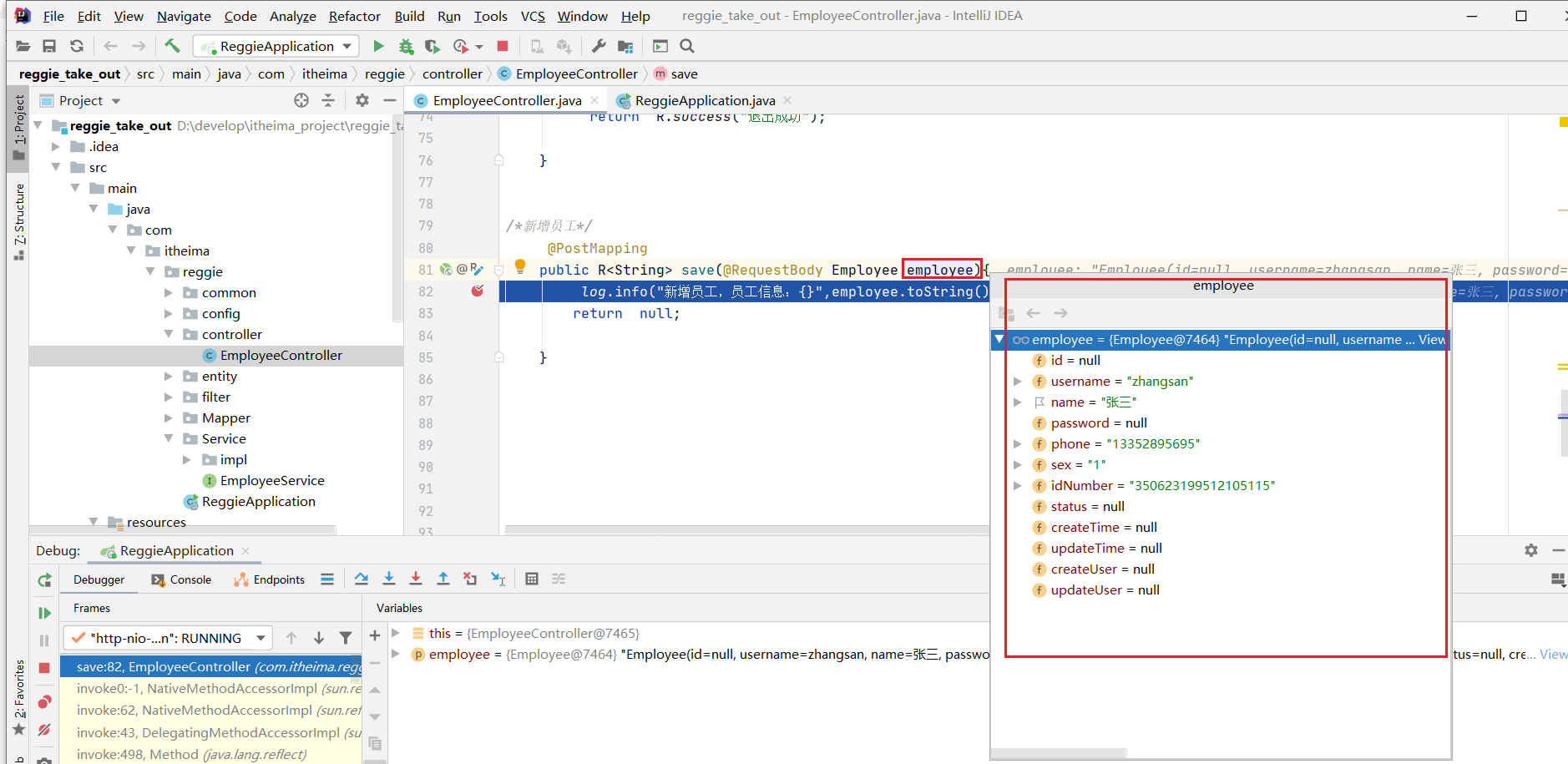This screenshot has height=764, width=1568.
Task: Open Settings via the wrench icon
Action: click(599, 46)
